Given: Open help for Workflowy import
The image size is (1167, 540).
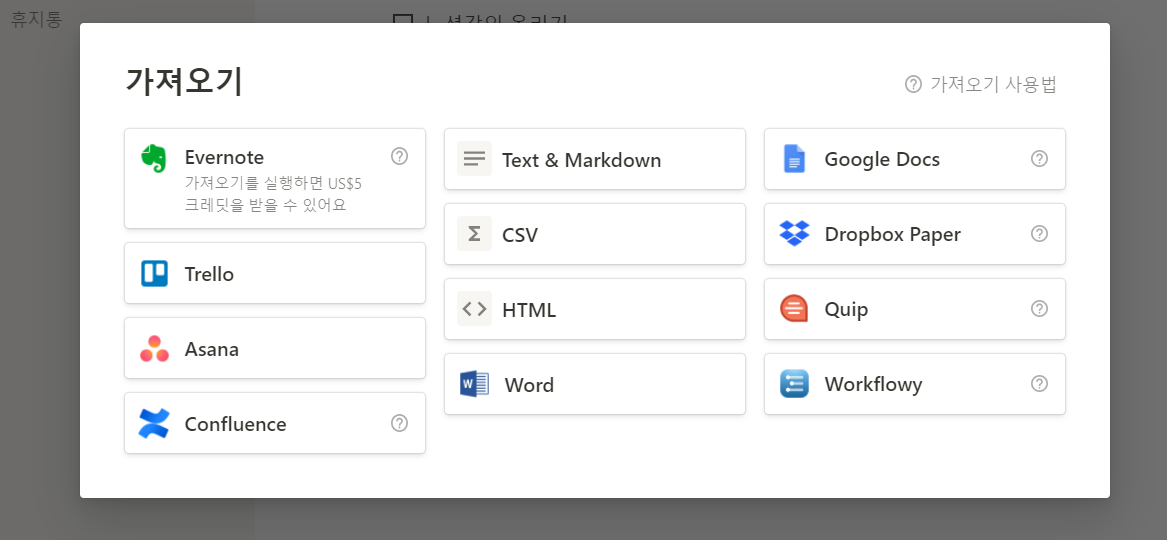Looking at the screenshot, I should 1040,384.
